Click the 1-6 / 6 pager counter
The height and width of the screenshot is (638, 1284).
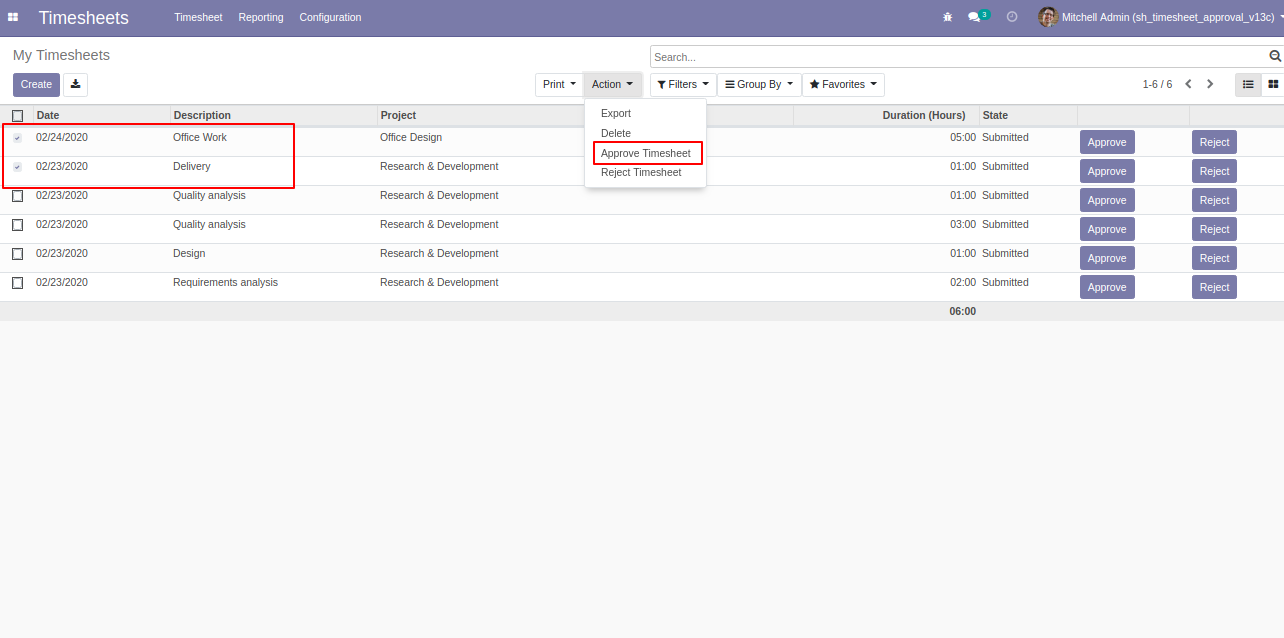(x=1157, y=85)
